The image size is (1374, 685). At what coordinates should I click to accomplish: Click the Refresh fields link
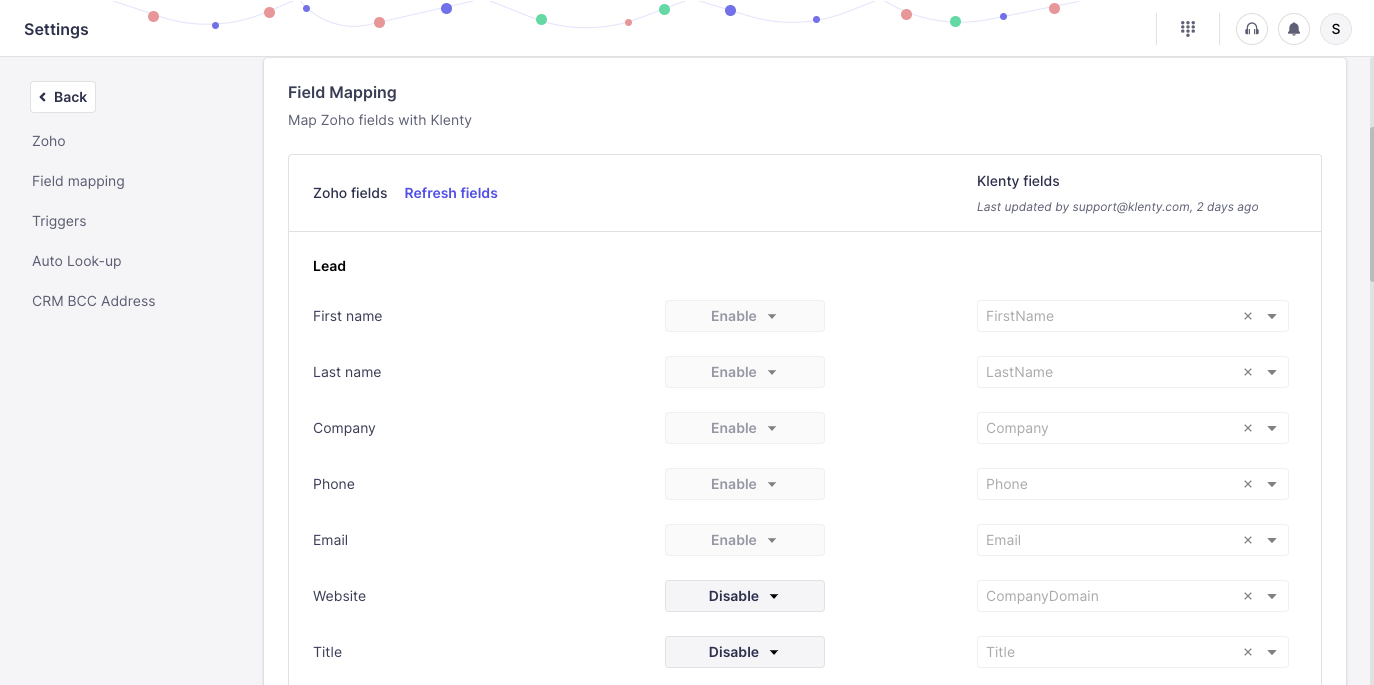(451, 193)
